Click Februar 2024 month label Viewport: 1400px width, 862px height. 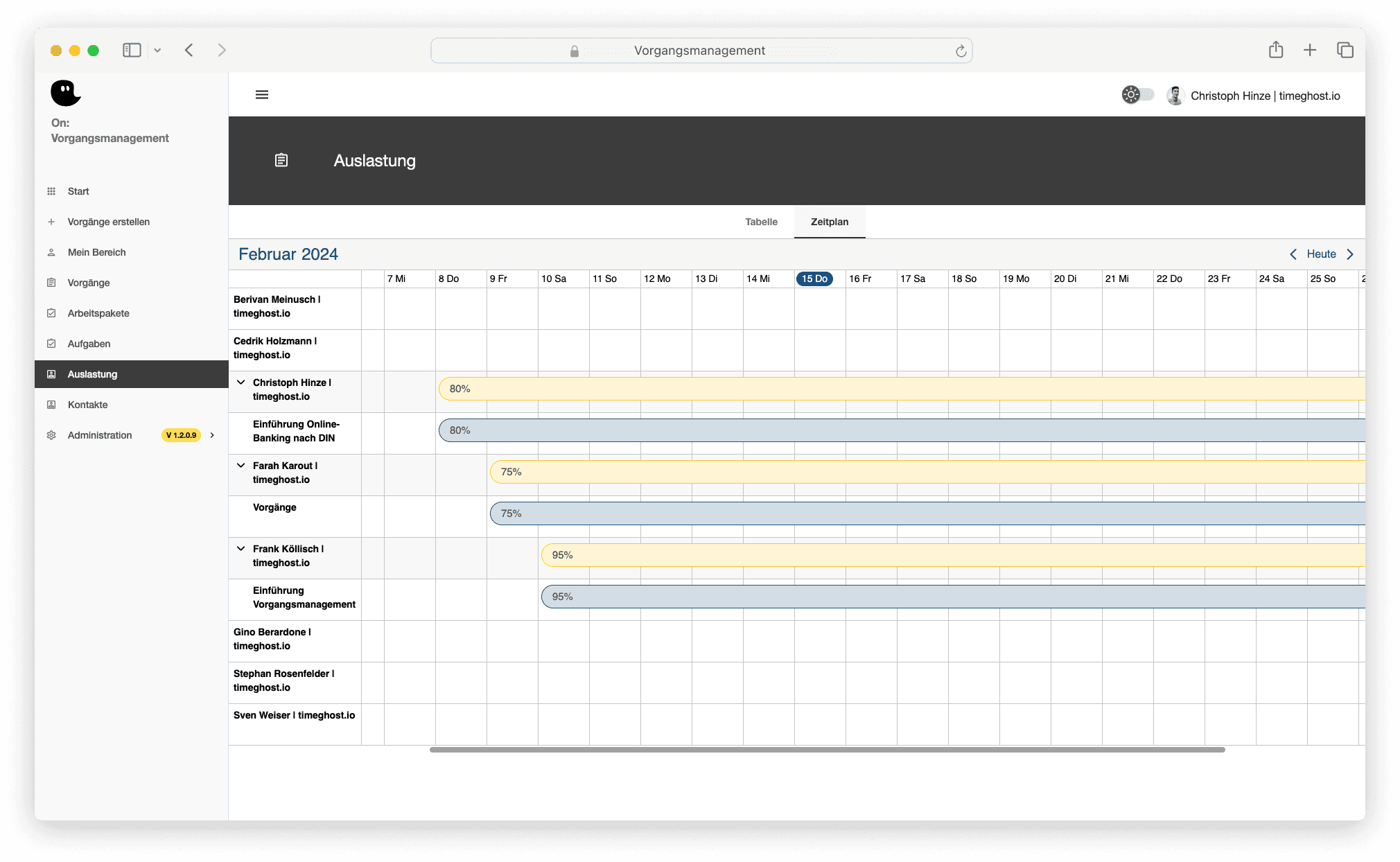(x=288, y=254)
